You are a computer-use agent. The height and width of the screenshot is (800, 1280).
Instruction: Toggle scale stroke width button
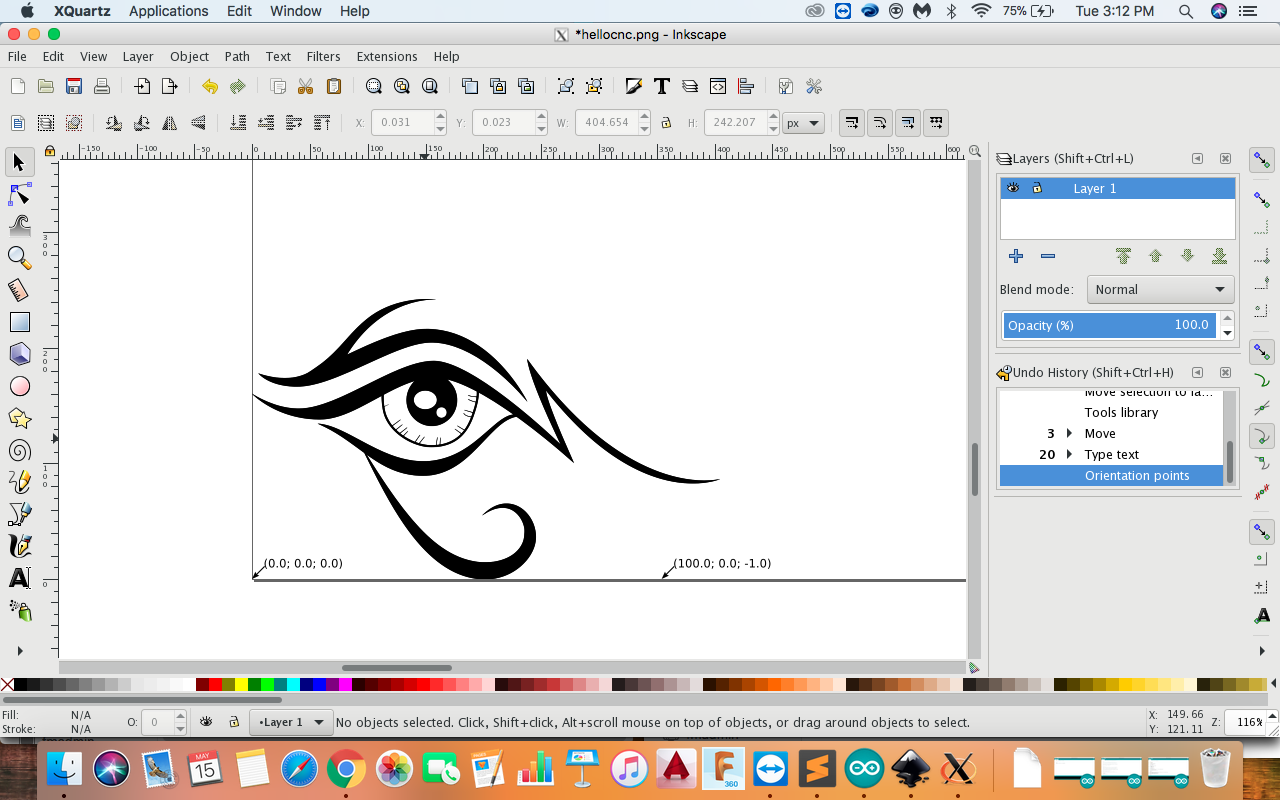tap(851, 123)
